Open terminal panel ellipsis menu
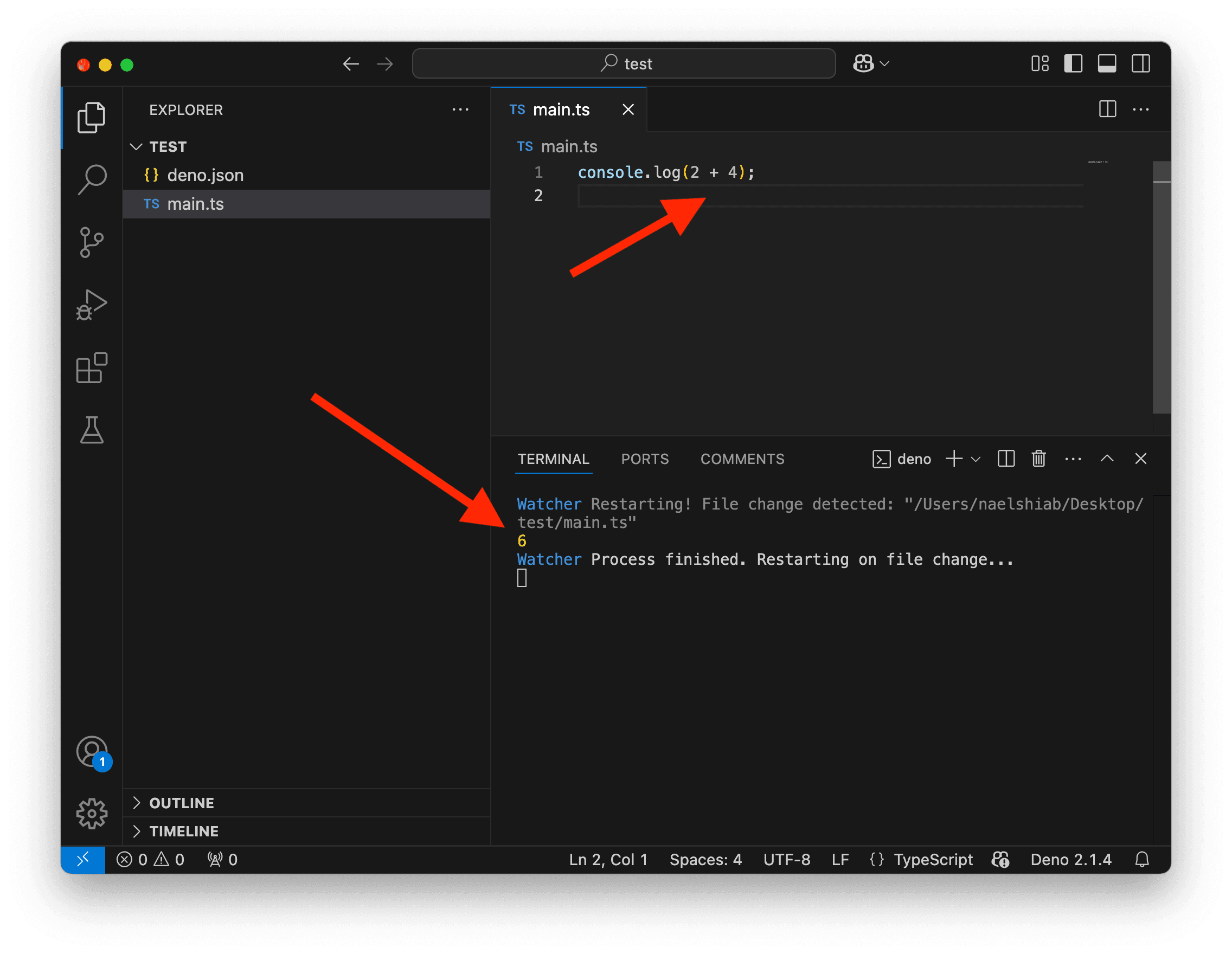The height and width of the screenshot is (954, 1232). tap(1073, 459)
